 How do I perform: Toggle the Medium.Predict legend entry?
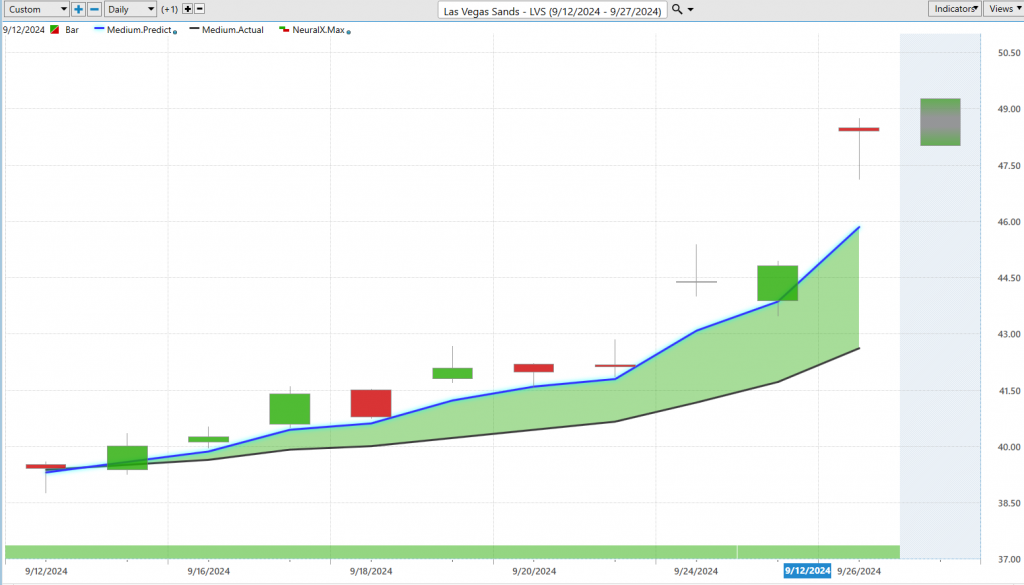click(136, 30)
